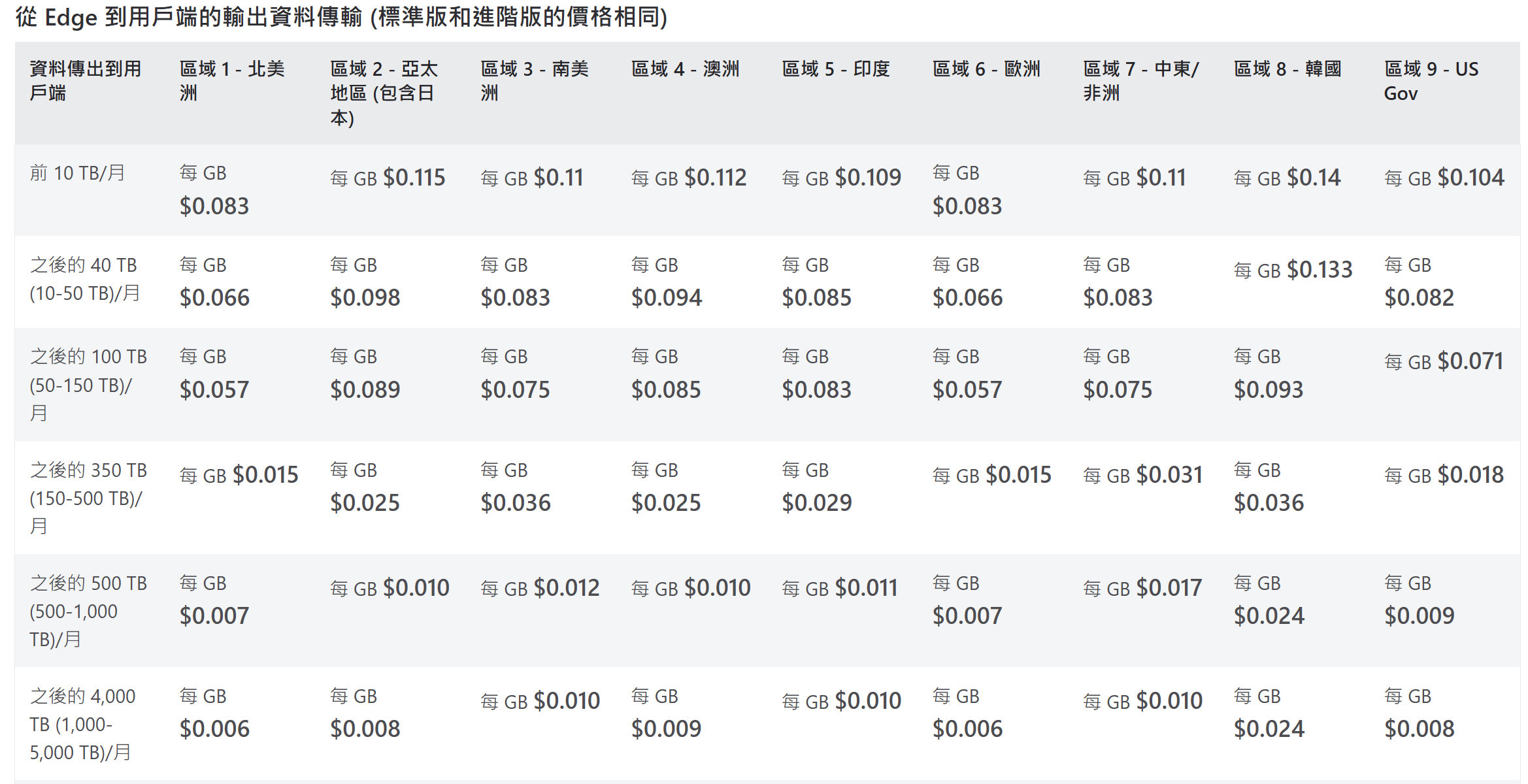
Task: Click the 區域 3 - 南美洲 column header
Action: point(534,81)
